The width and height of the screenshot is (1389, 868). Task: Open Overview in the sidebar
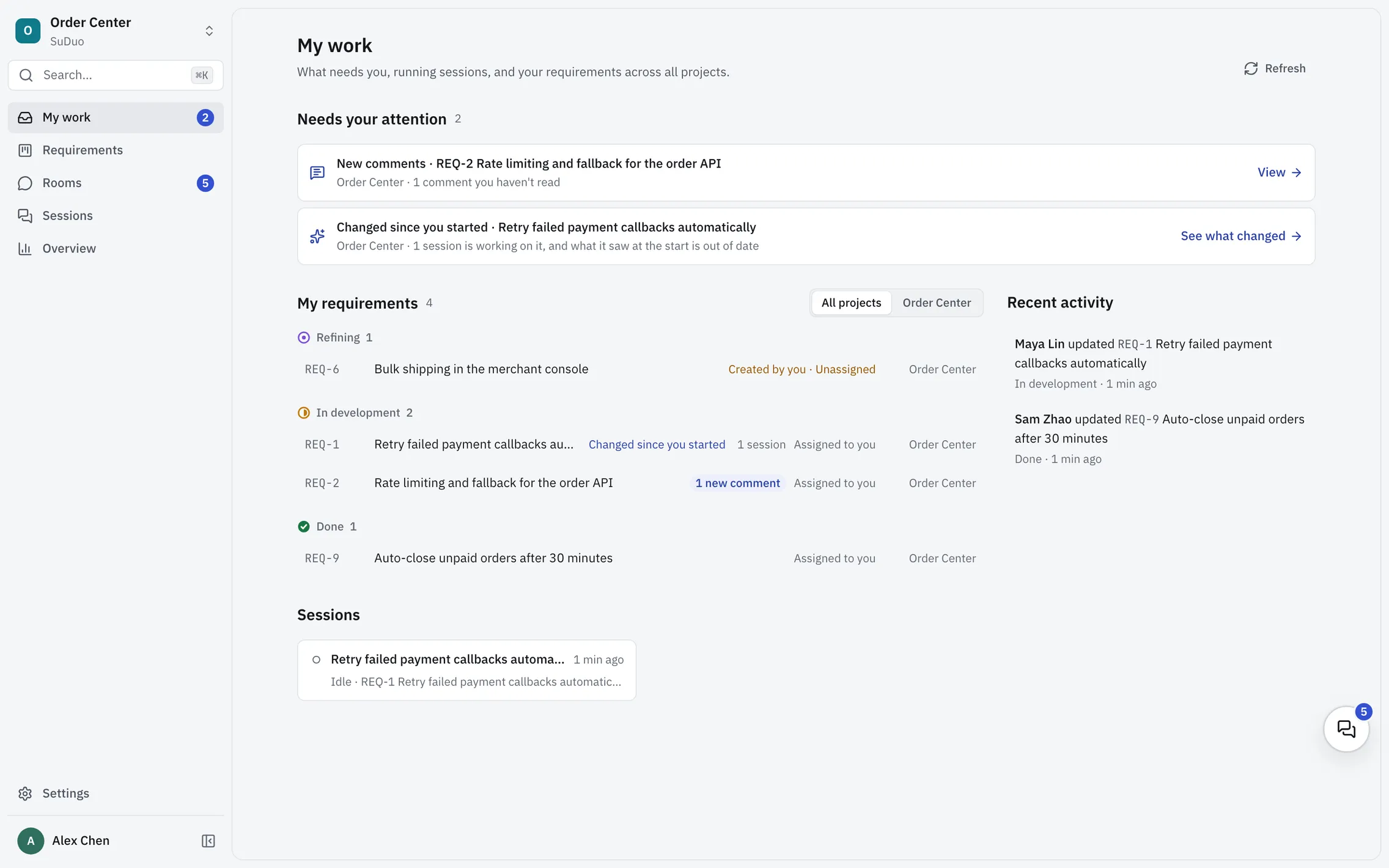click(x=116, y=248)
